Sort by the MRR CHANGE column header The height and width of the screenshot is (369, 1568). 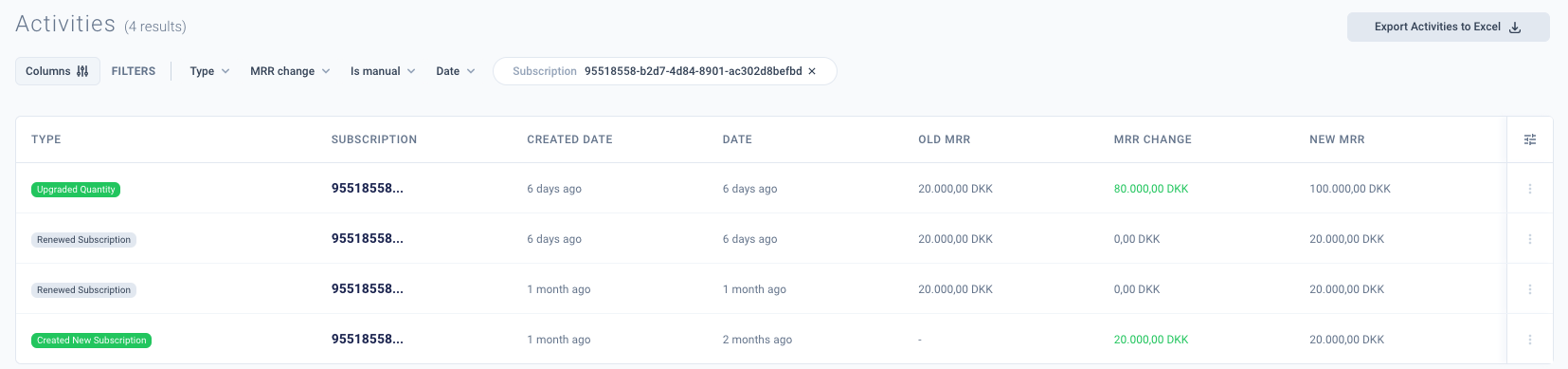(1153, 139)
